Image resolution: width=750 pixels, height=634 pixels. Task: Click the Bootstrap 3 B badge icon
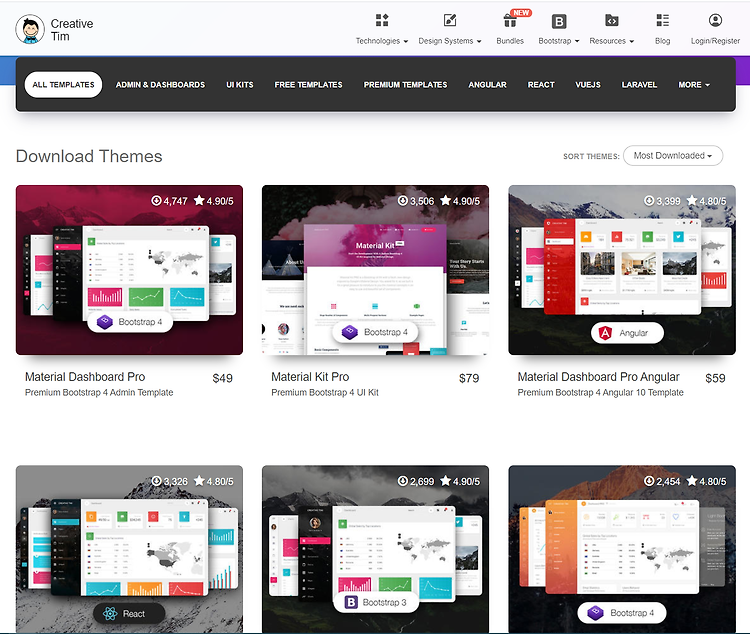(x=351, y=602)
